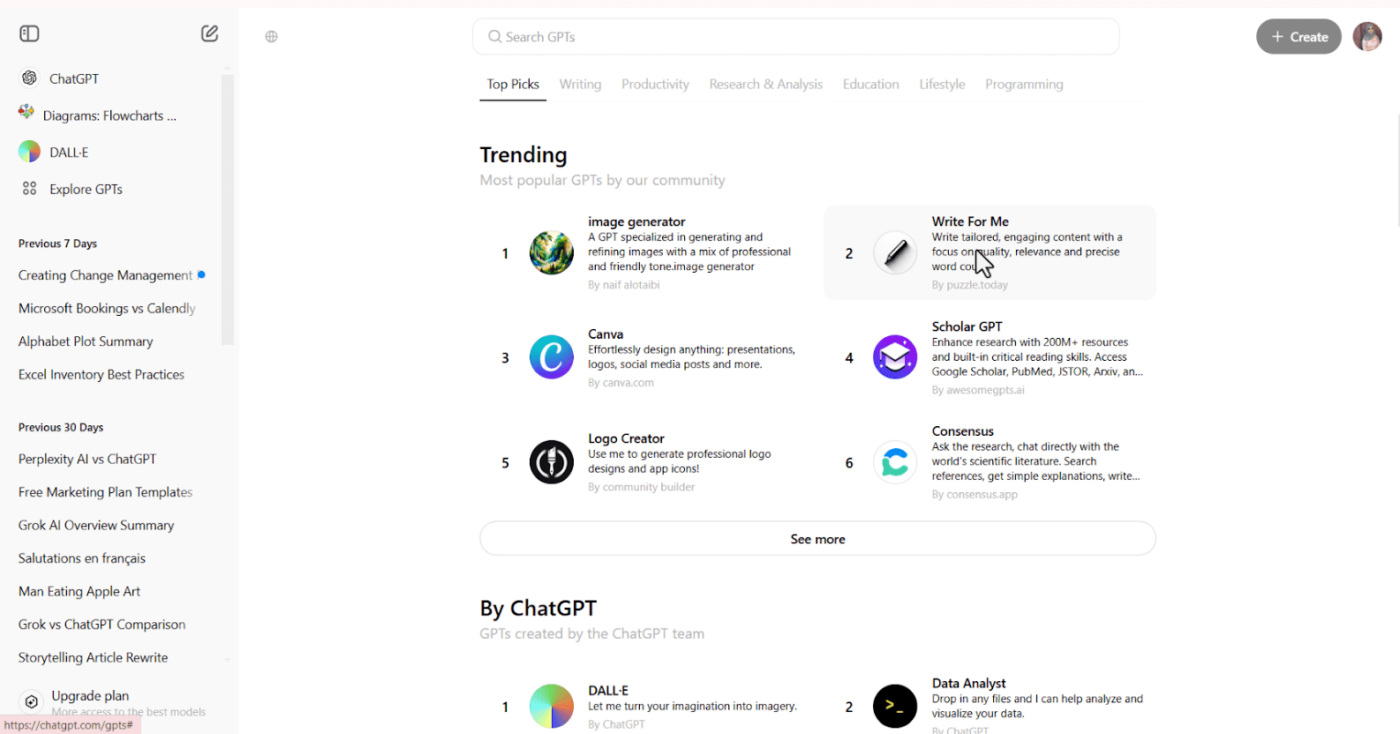The image size is (1400, 734).
Task: Click the sidebar chat history scrollbar
Action: tap(228, 210)
